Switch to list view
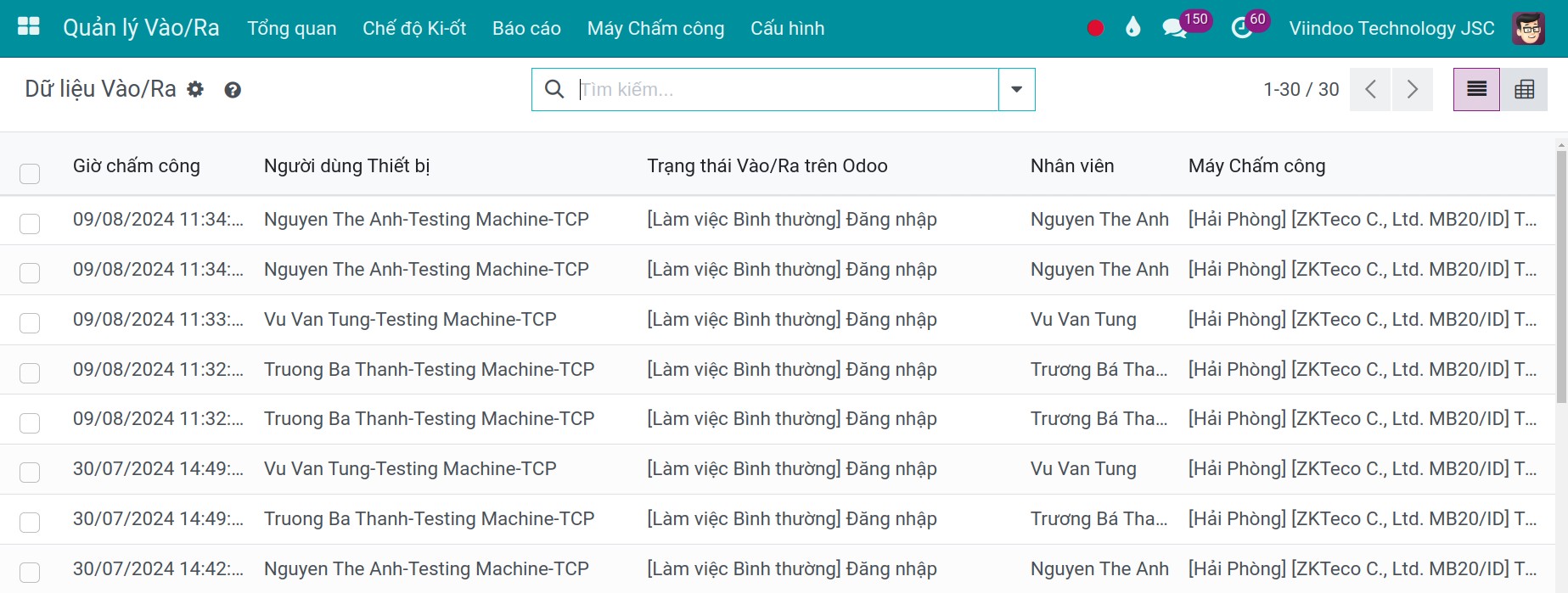 point(1476,89)
